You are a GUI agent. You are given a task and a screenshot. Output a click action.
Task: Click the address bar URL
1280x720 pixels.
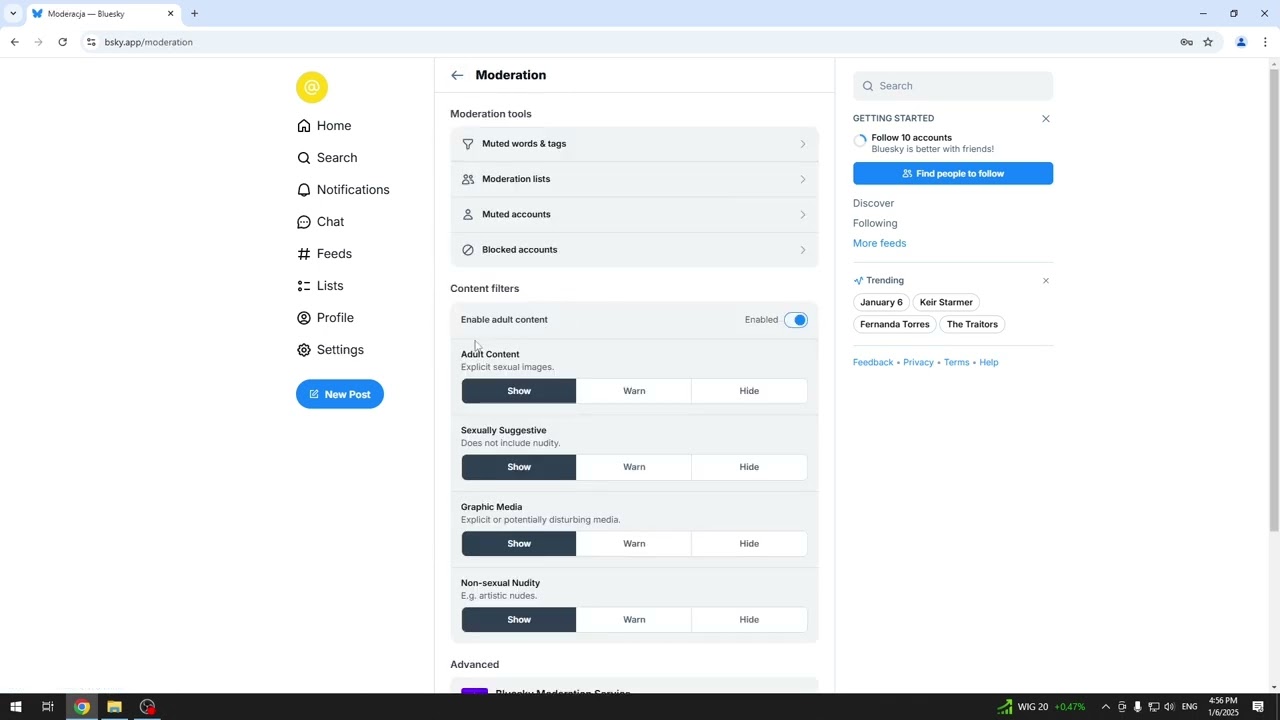(148, 42)
